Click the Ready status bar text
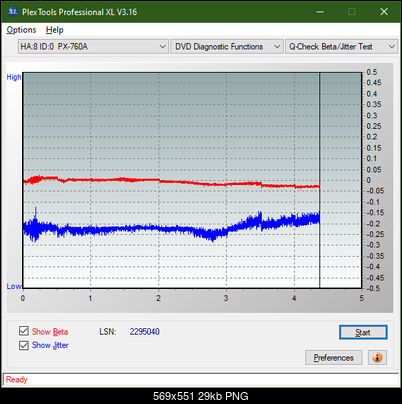This screenshot has height=404, width=402. [x=16, y=379]
